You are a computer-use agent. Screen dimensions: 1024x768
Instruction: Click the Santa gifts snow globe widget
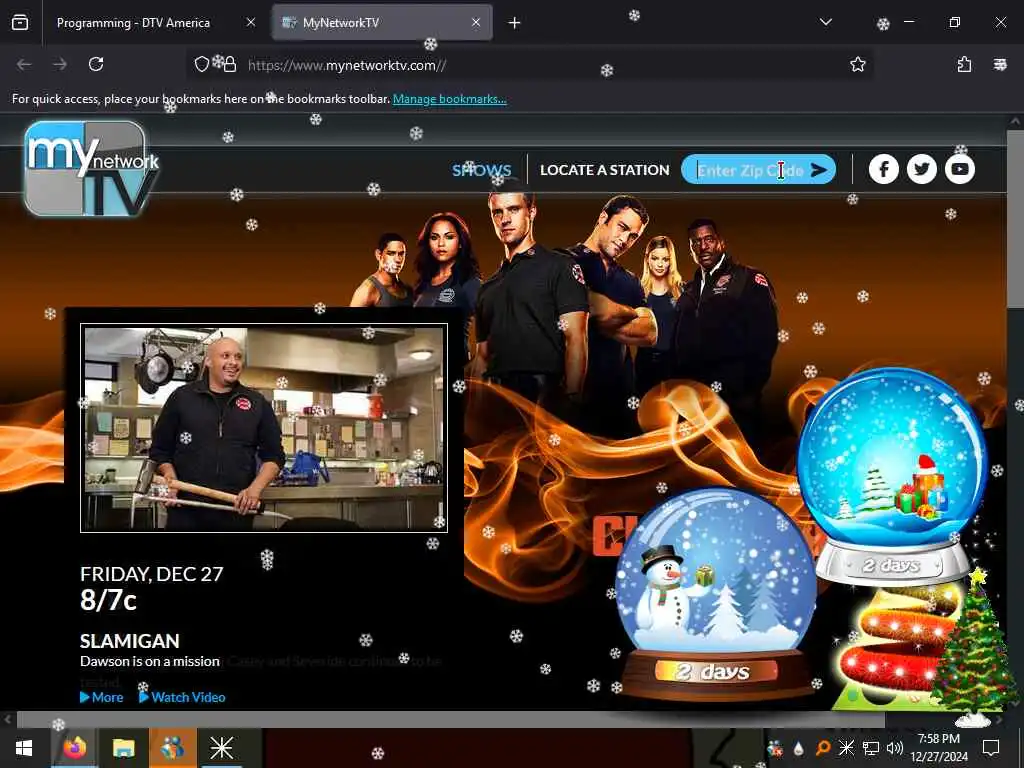892,473
